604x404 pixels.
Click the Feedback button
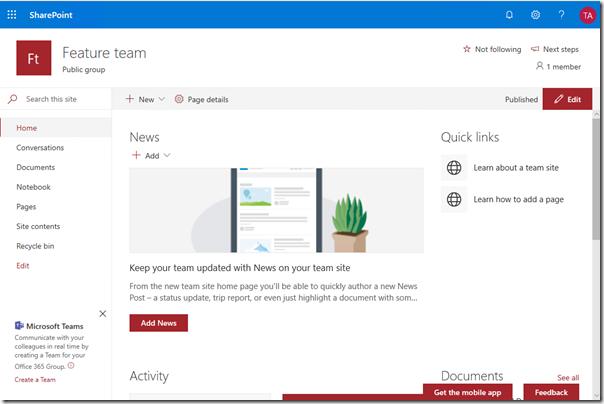pyautogui.click(x=551, y=392)
